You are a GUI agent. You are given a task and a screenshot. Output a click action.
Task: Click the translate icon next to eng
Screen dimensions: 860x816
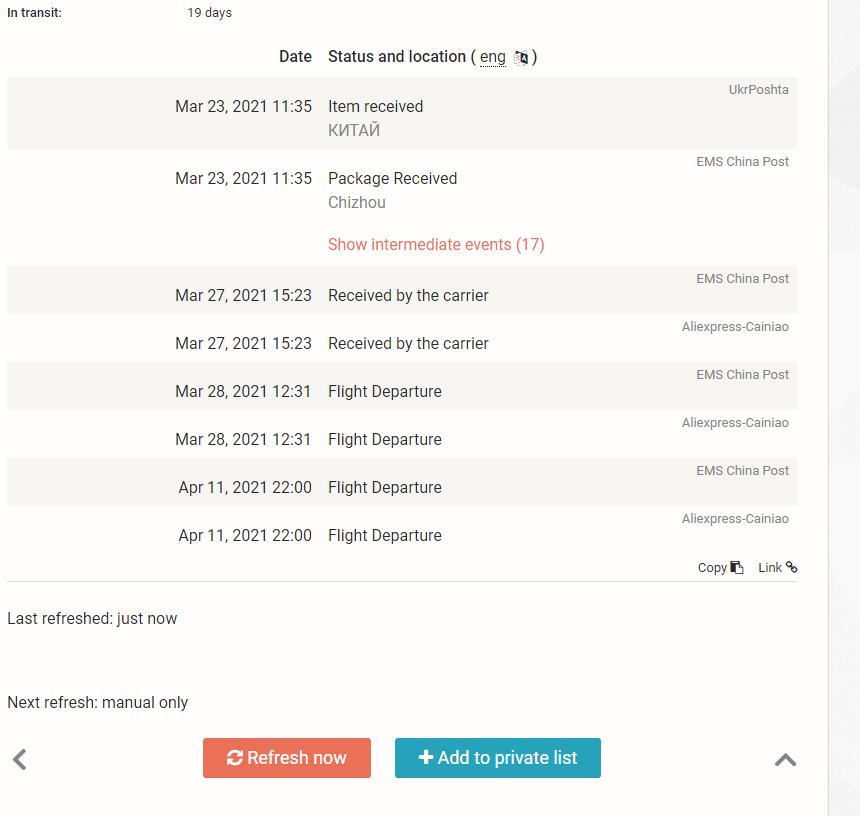(521, 57)
